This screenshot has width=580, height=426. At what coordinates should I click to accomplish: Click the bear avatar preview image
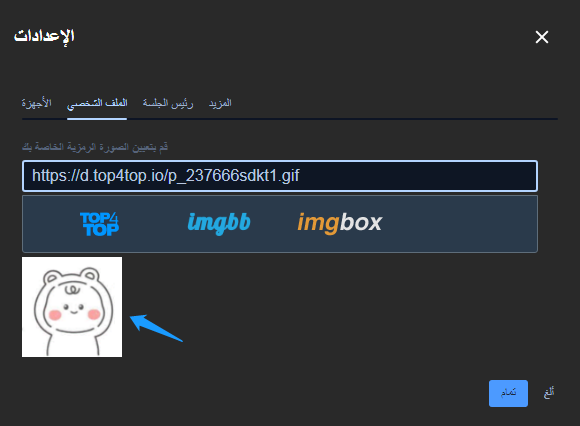[x=72, y=307]
